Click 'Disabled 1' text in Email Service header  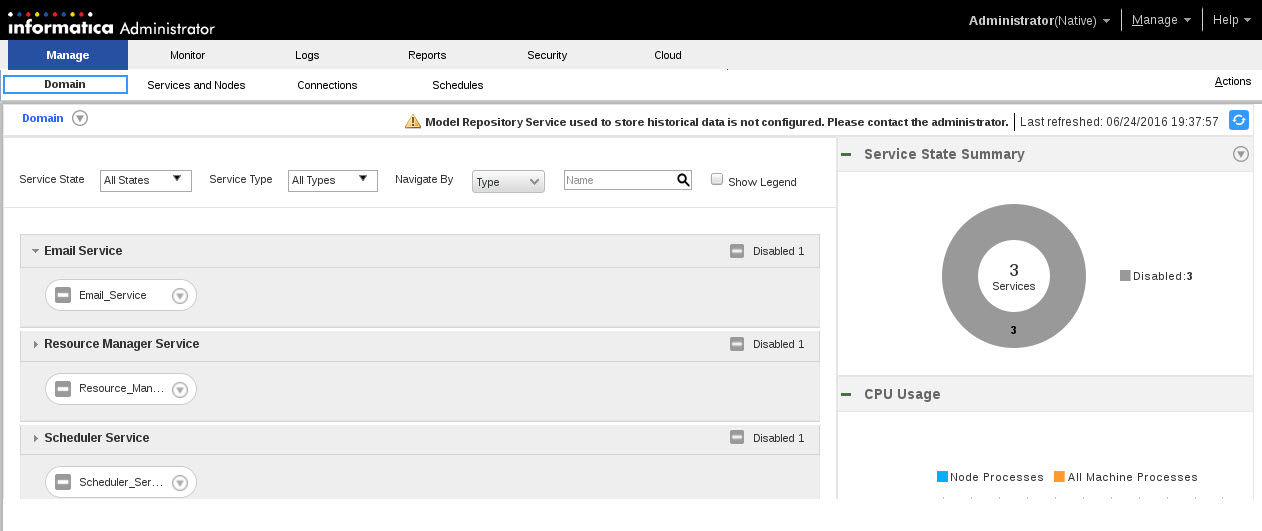coord(778,251)
